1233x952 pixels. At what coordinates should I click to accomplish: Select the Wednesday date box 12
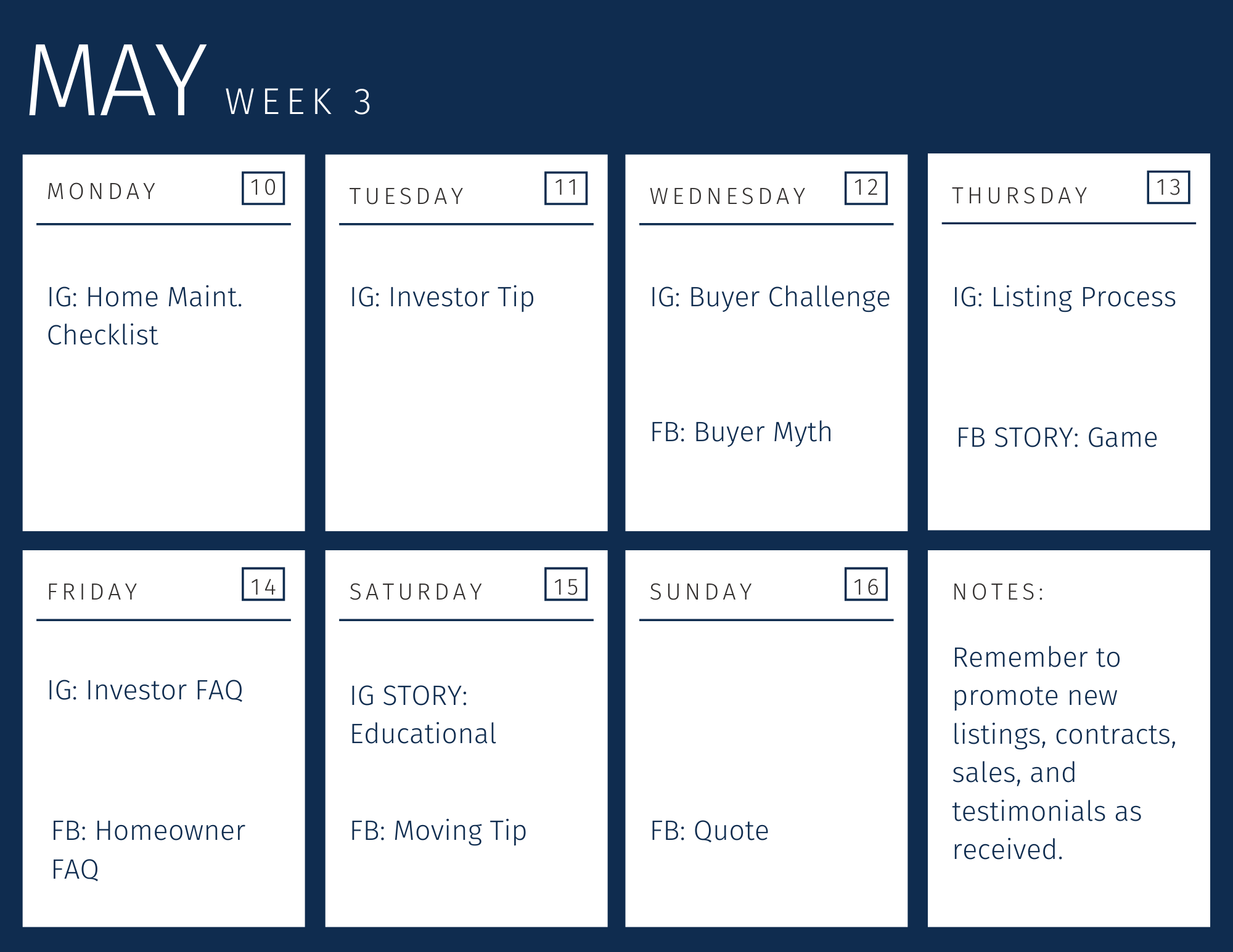tap(866, 188)
